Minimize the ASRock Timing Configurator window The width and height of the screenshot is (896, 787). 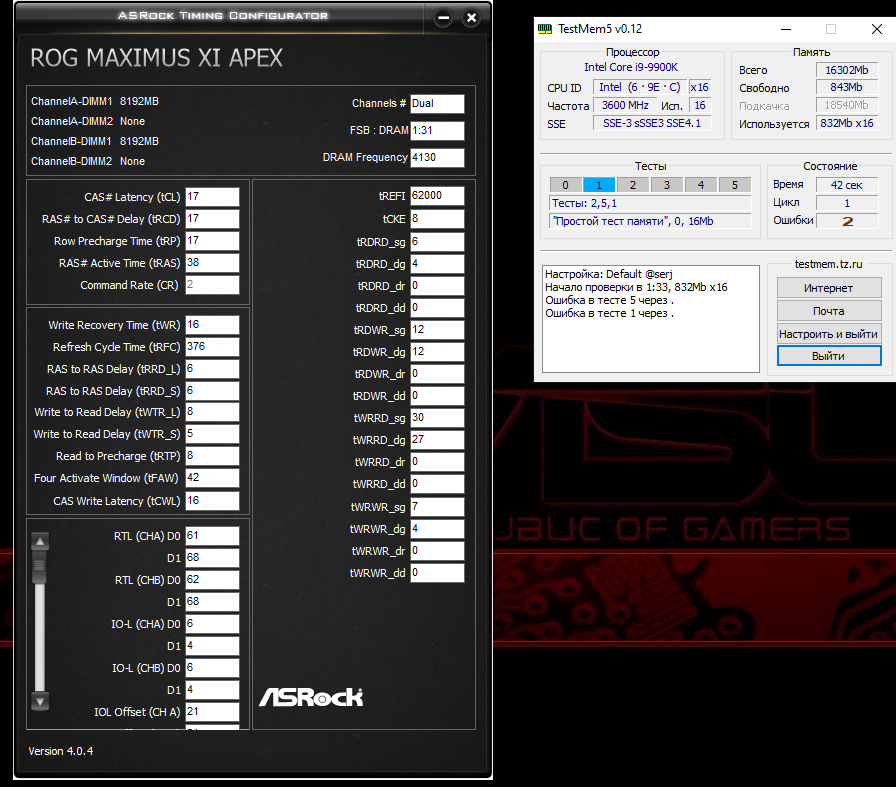tap(443, 18)
